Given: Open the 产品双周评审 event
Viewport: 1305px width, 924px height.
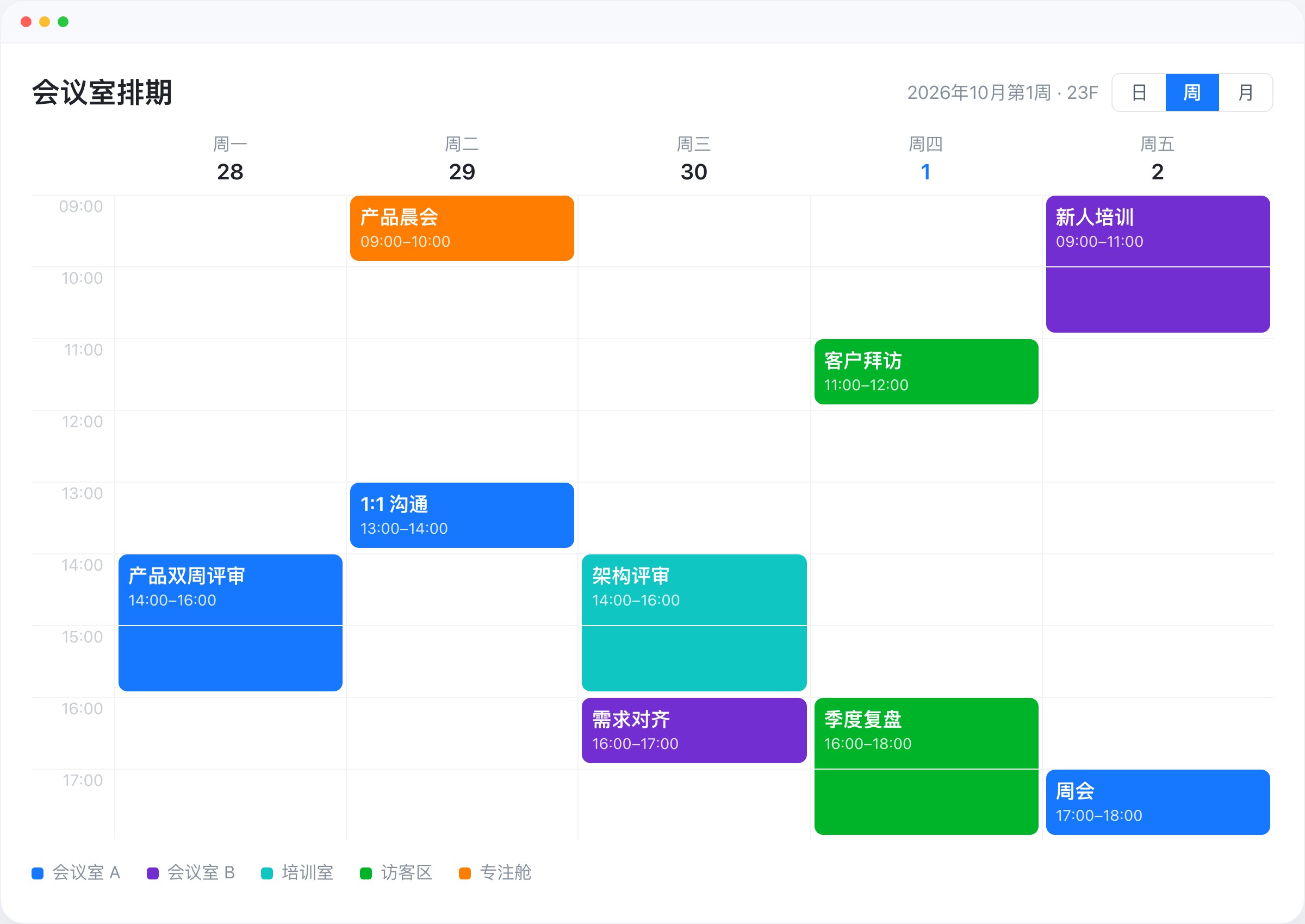Looking at the screenshot, I should point(230,622).
